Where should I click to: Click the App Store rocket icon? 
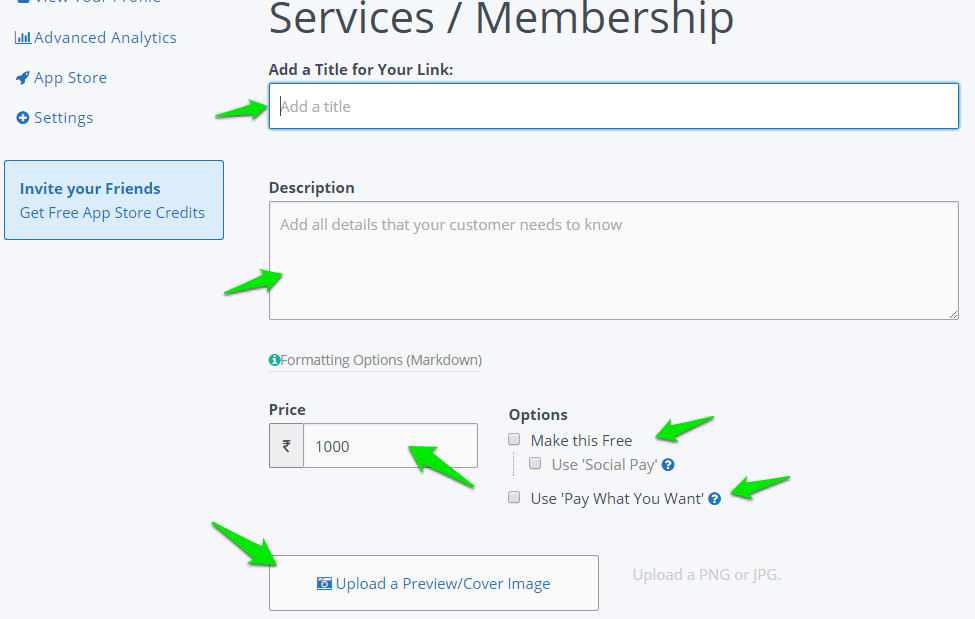click(x=22, y=78)
